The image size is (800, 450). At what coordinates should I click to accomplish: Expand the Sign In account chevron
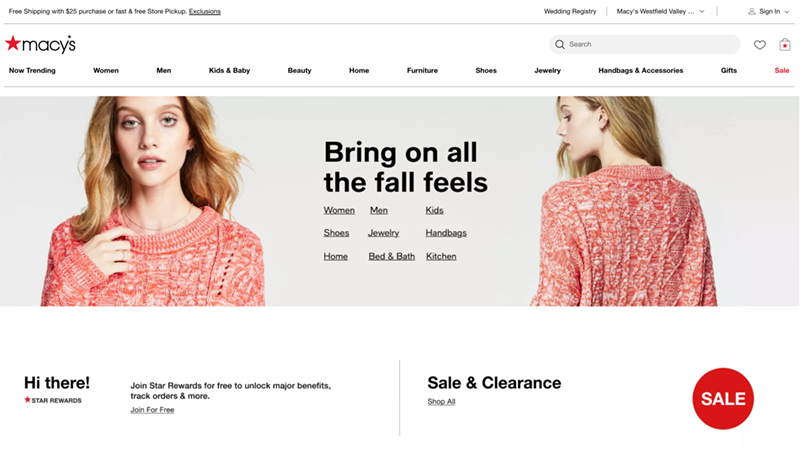pyautogui.click(x=788, y=12)
